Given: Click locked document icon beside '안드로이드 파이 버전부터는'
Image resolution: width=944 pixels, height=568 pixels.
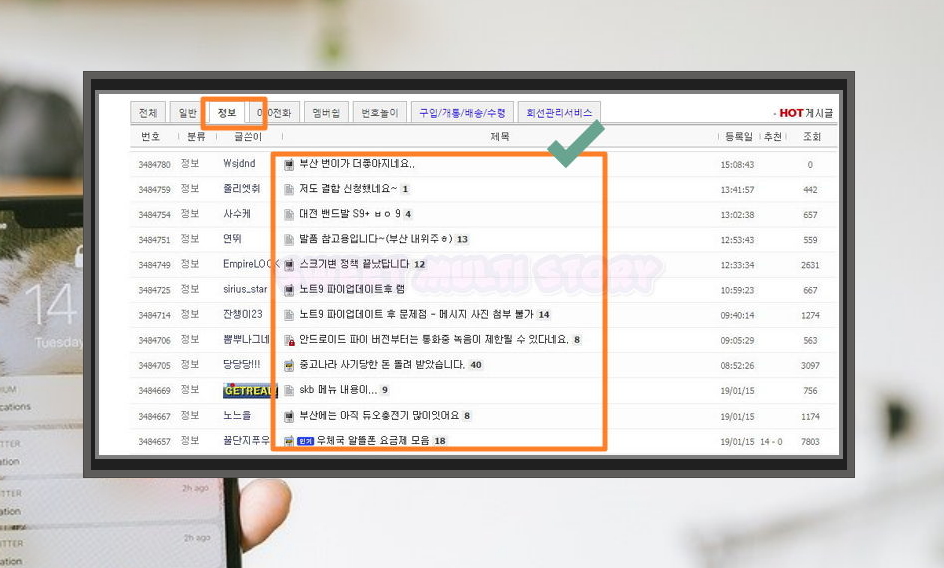Looking at the screenshot, I should [289, 340].
